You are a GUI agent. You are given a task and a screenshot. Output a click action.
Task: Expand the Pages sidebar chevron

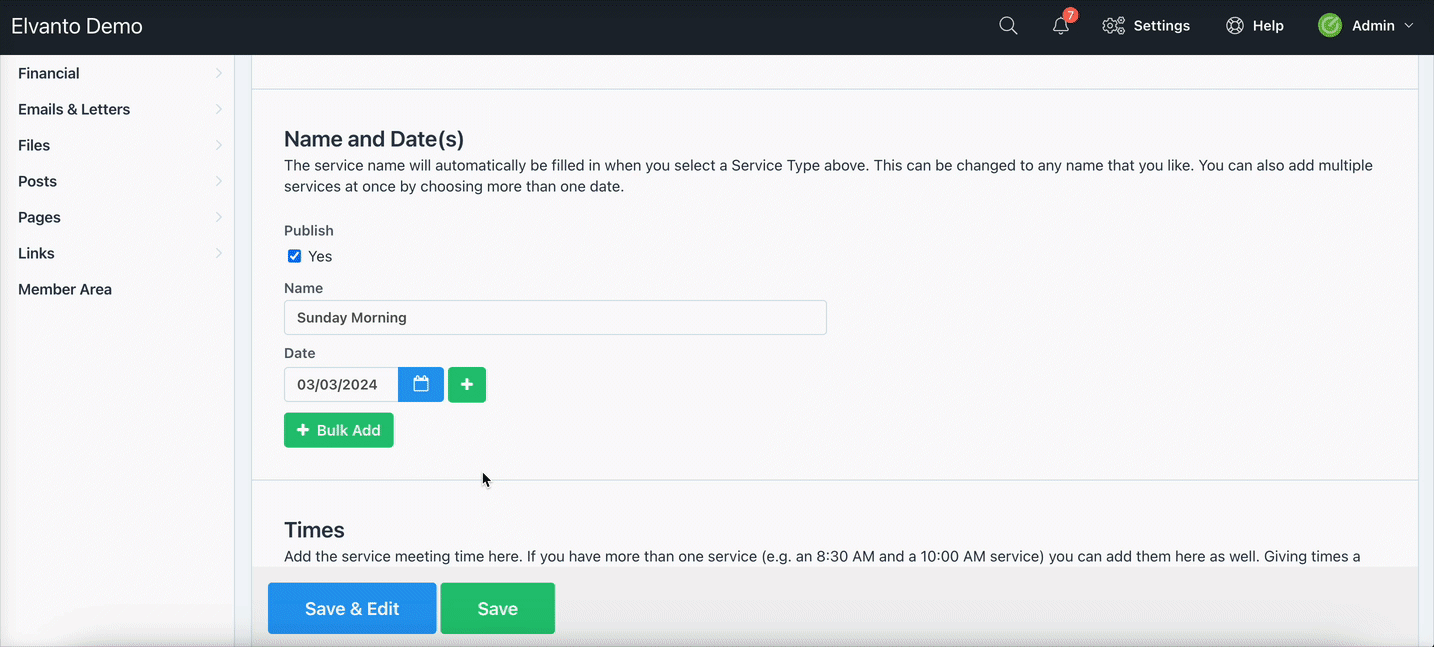click(x=219, y=217)
